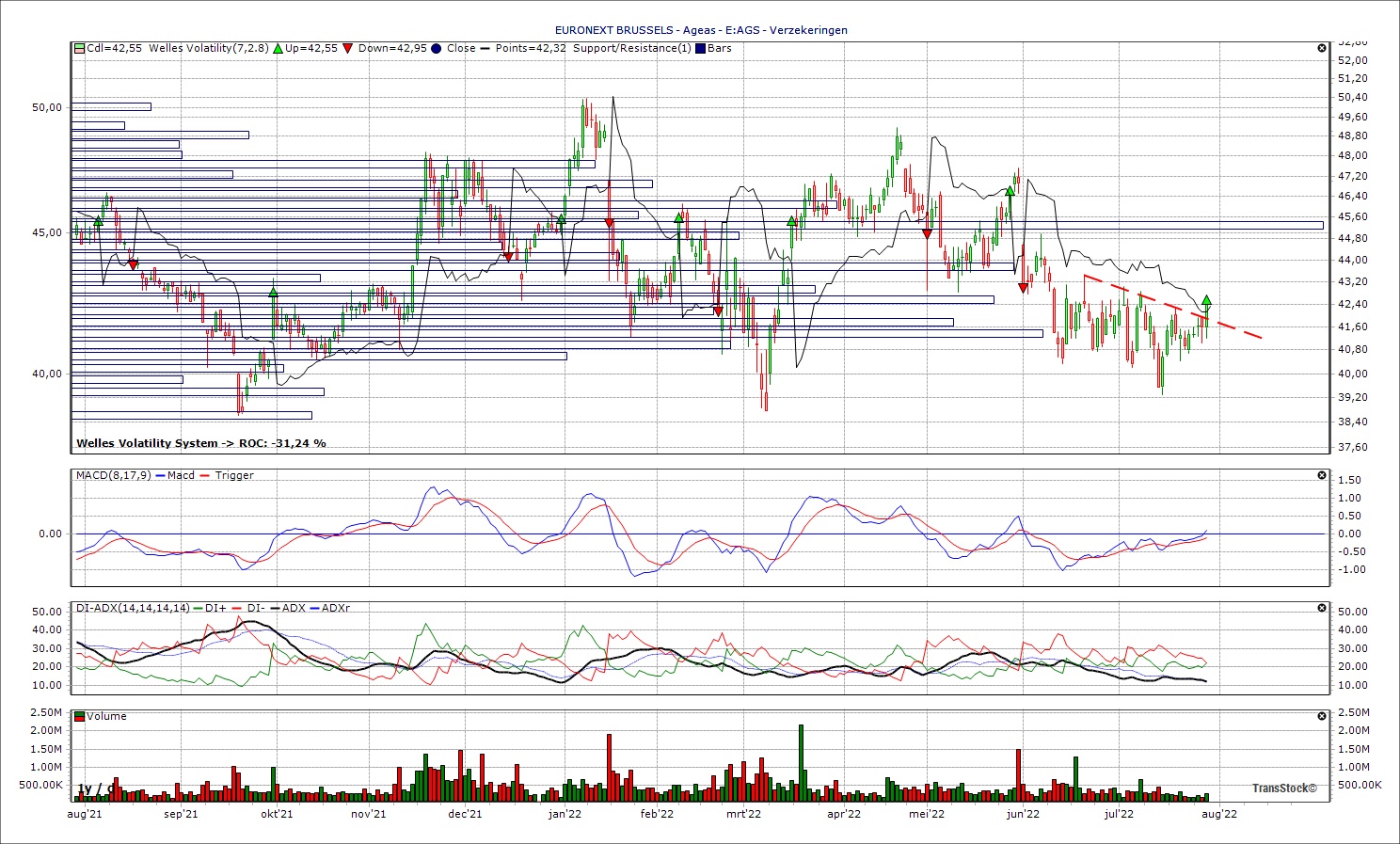The width and height of the screenshot is (1400, 844).
Task: Close the MACD indicator panel
Action: tap(1322, 475)
